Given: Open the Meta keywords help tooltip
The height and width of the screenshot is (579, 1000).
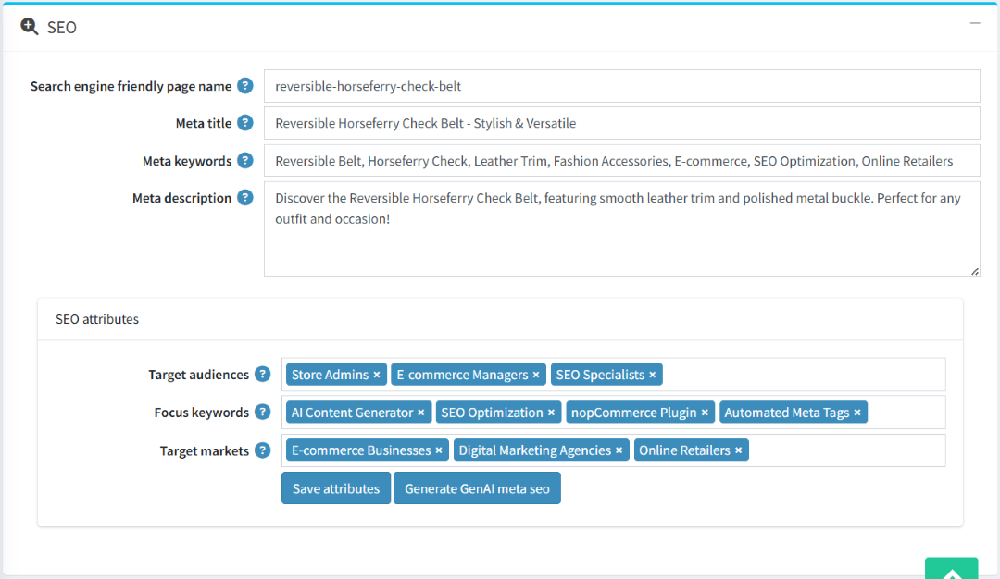Looking at the screenshot, I should click(245, 160).
